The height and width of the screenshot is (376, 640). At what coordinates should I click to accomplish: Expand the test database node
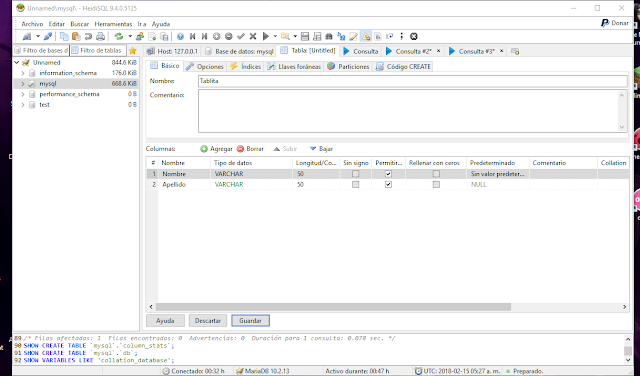pyautogui.click(x=23, y=105)
